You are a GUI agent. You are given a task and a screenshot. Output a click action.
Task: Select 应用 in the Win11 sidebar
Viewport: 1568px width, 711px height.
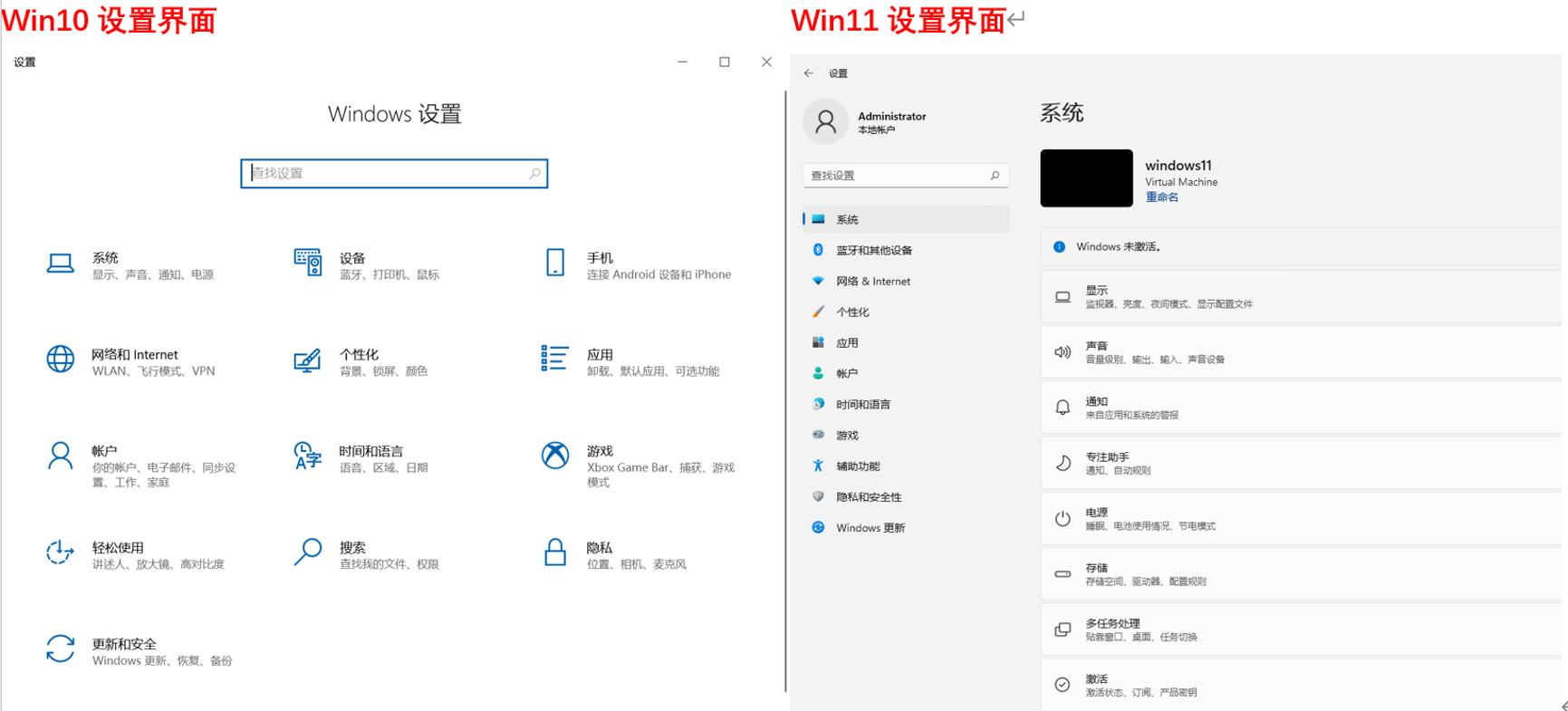(x=906, y=342)
